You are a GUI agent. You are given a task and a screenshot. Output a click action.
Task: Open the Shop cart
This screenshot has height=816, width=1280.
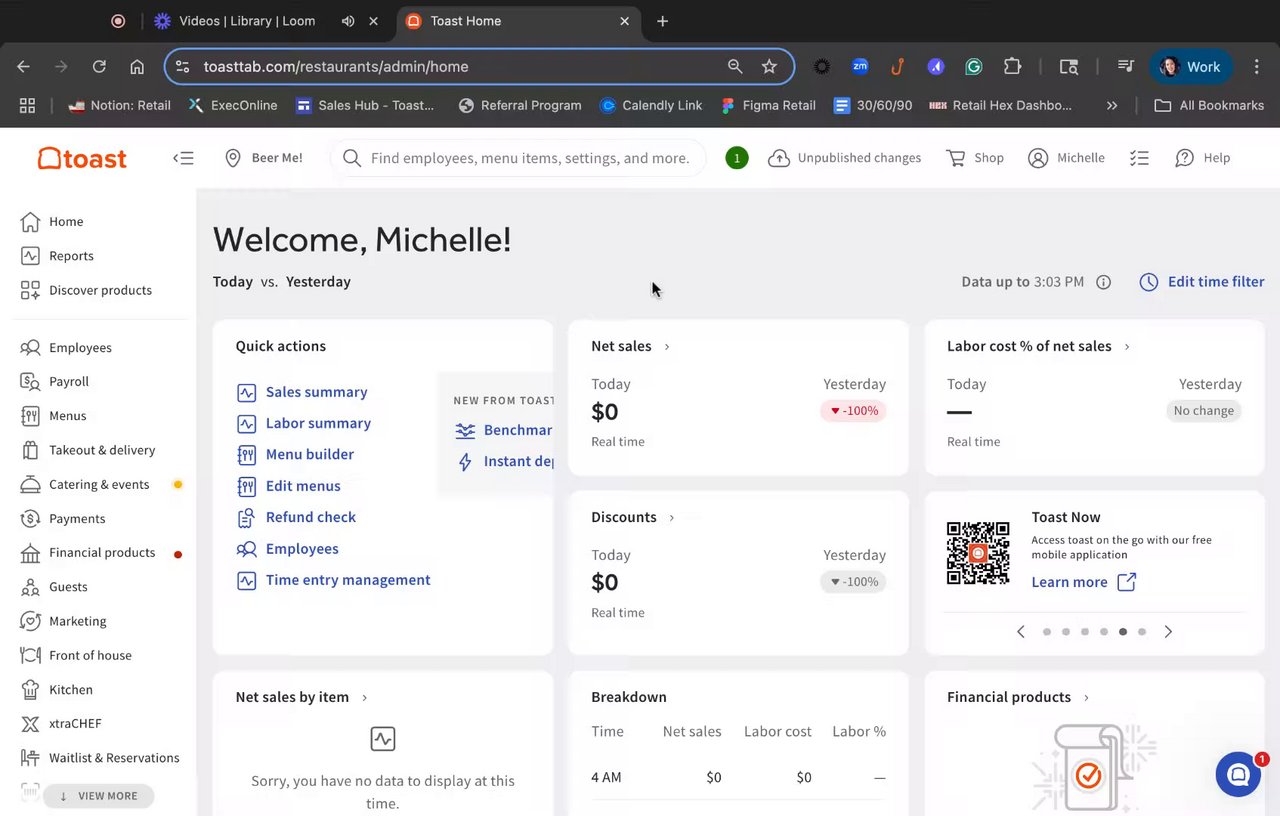coord(975,158)
